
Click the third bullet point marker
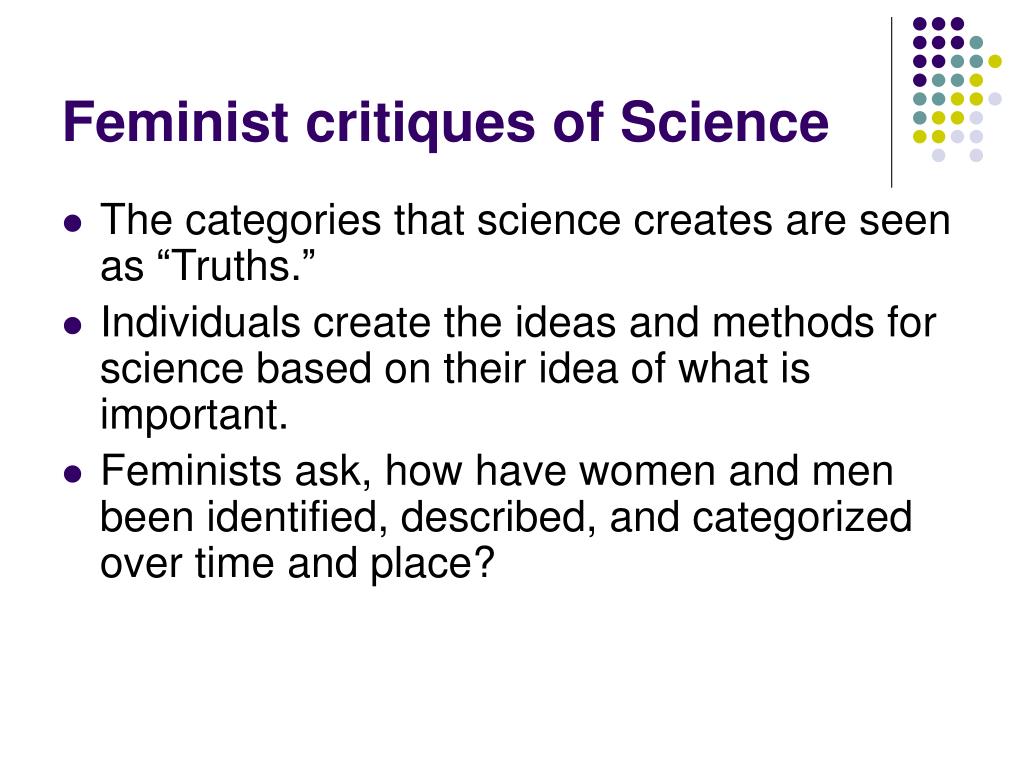tap(73, 473)
